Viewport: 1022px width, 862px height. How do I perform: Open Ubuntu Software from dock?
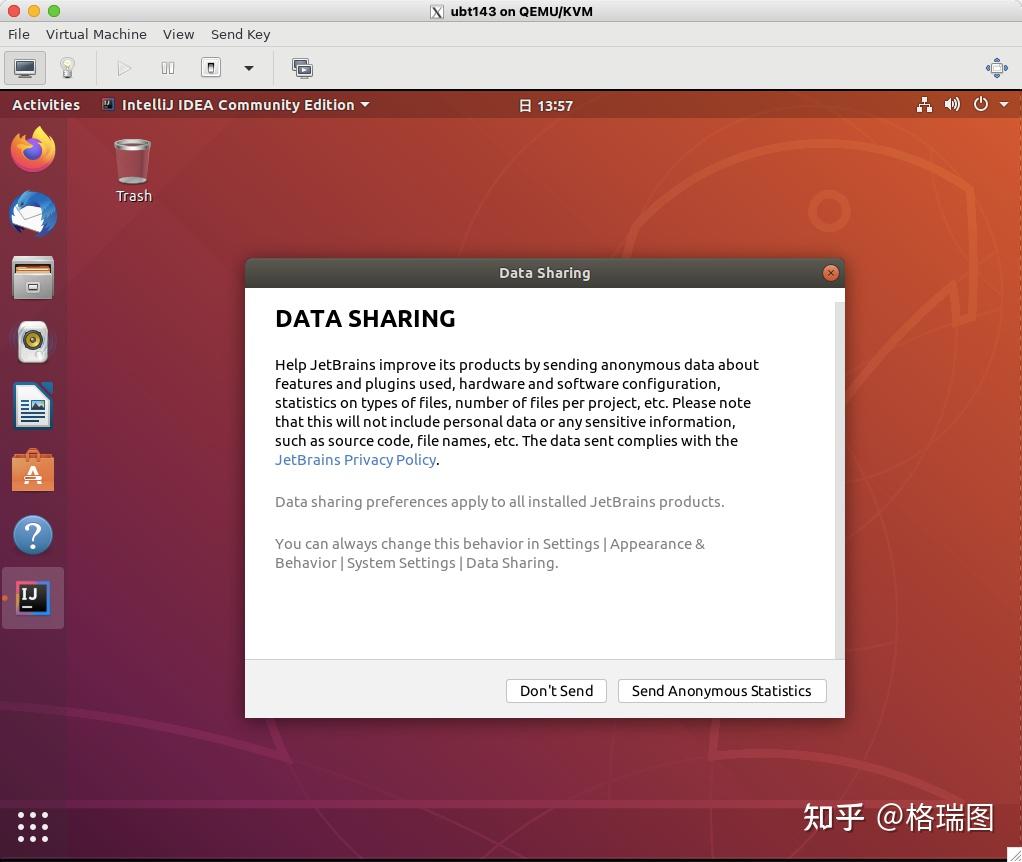click(x=33, y=470)
